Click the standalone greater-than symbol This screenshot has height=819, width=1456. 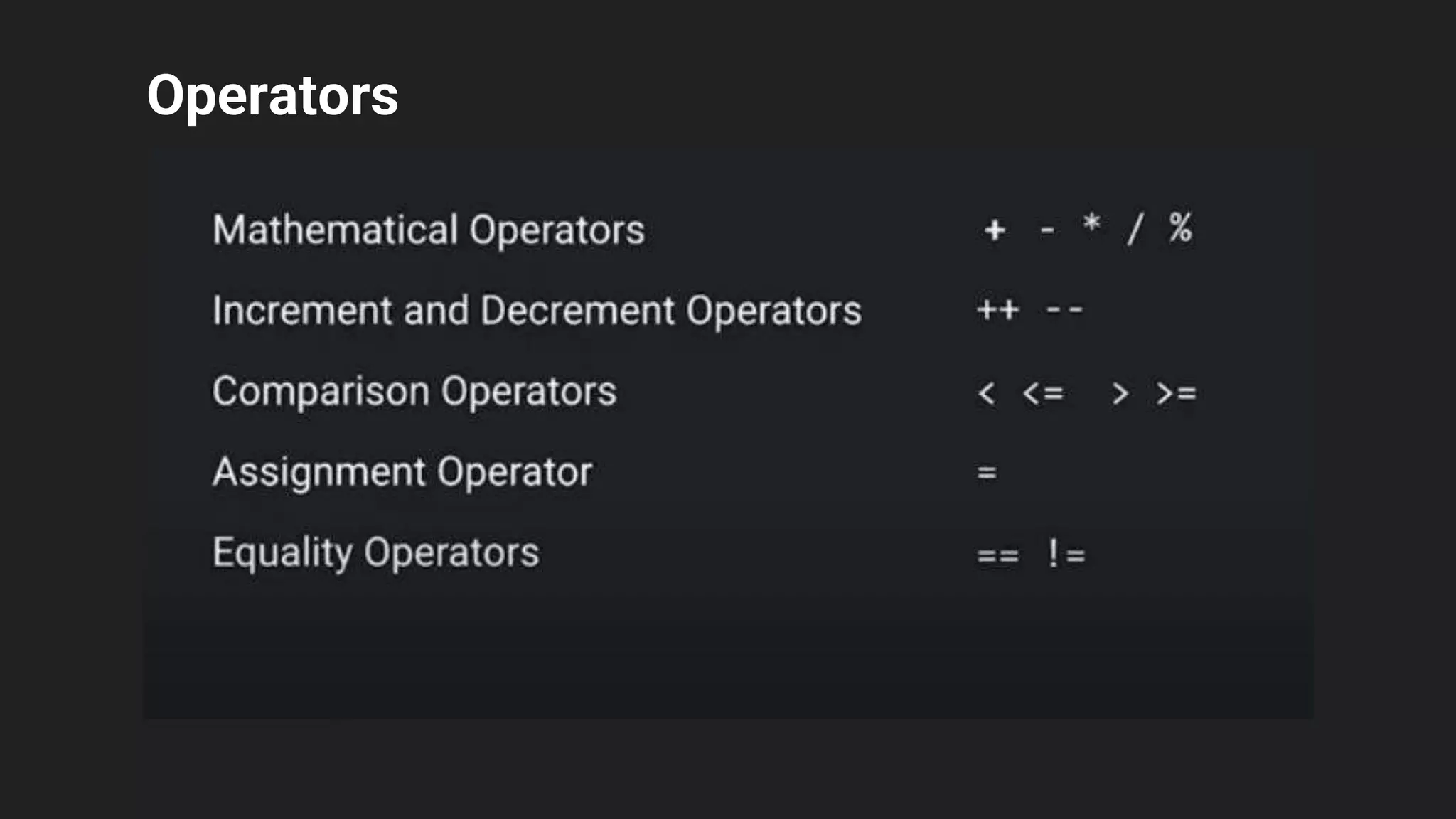(x=1120, y=393)
